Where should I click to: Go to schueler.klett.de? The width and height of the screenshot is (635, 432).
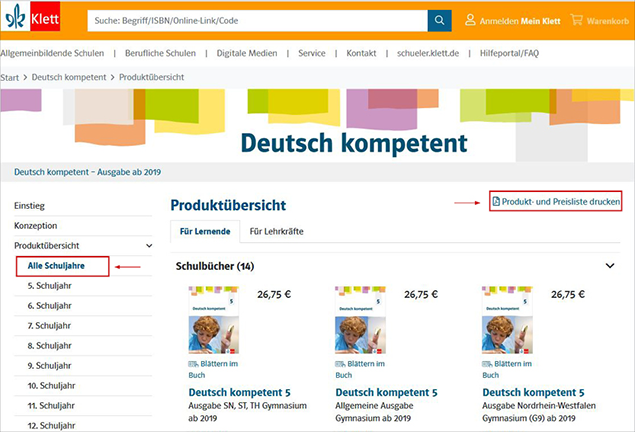click(x=428, y=53)
